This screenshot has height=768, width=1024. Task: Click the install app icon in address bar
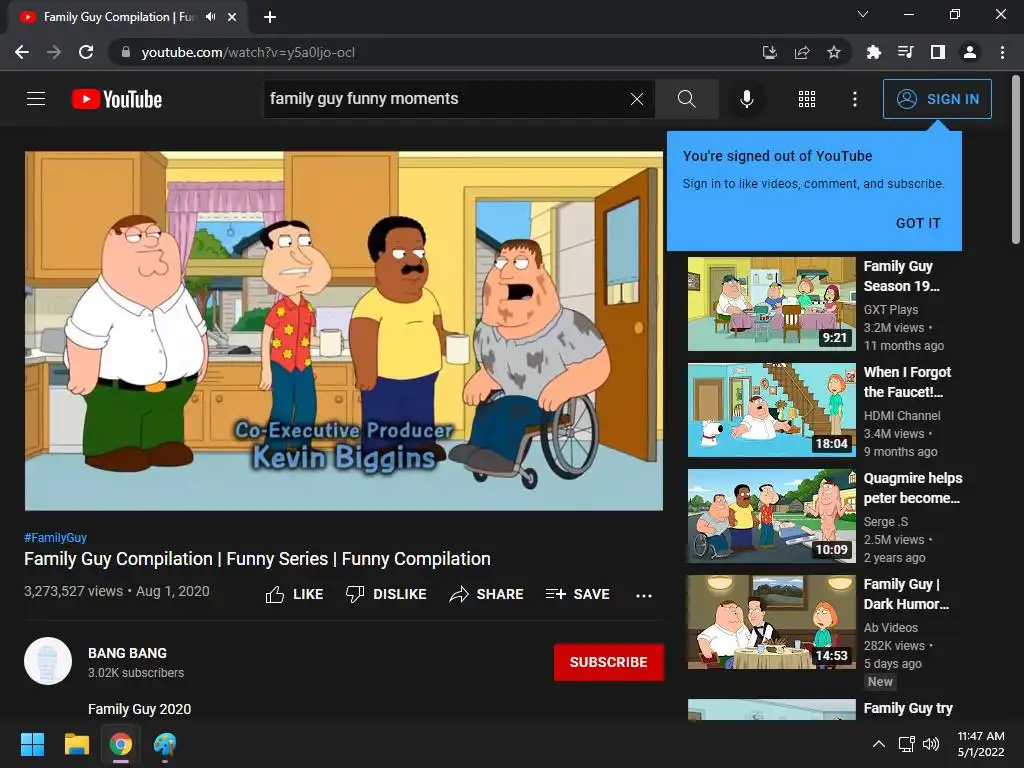click(770, 52)
